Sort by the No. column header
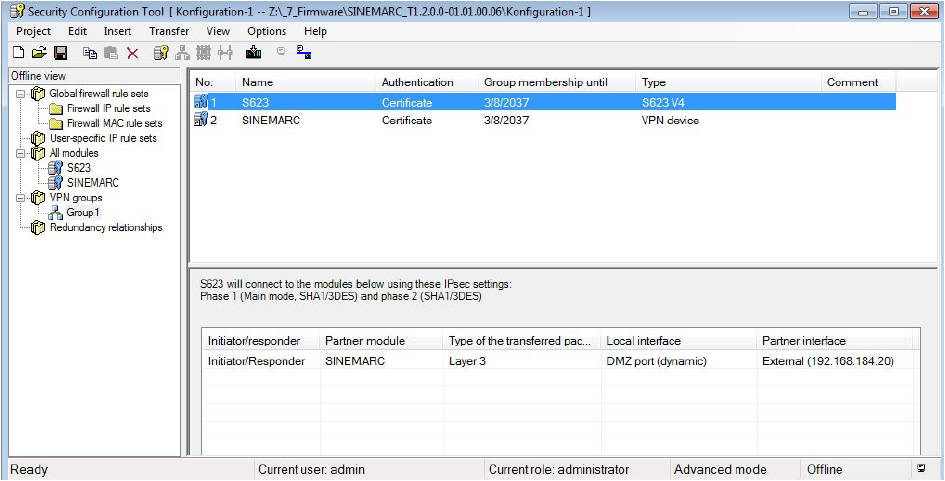 212,83
